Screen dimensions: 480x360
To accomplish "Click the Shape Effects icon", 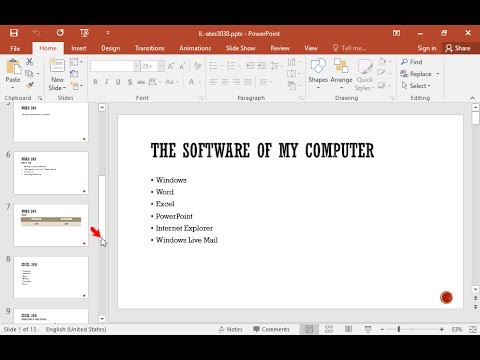I will 381,85.
